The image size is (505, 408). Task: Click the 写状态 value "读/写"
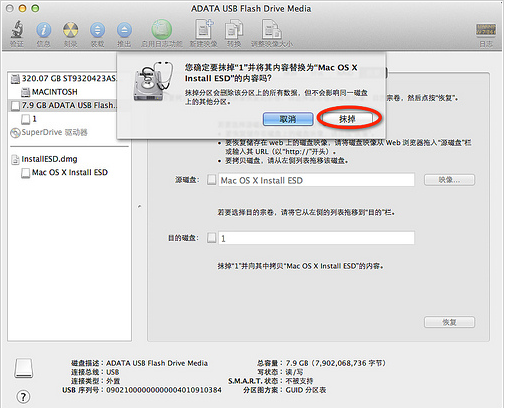(x=294, y=372)
